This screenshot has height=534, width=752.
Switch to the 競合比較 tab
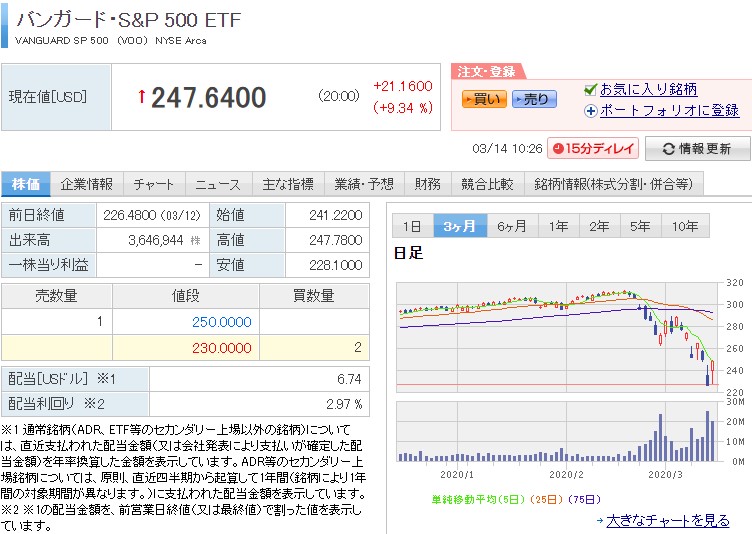(487, 184)
